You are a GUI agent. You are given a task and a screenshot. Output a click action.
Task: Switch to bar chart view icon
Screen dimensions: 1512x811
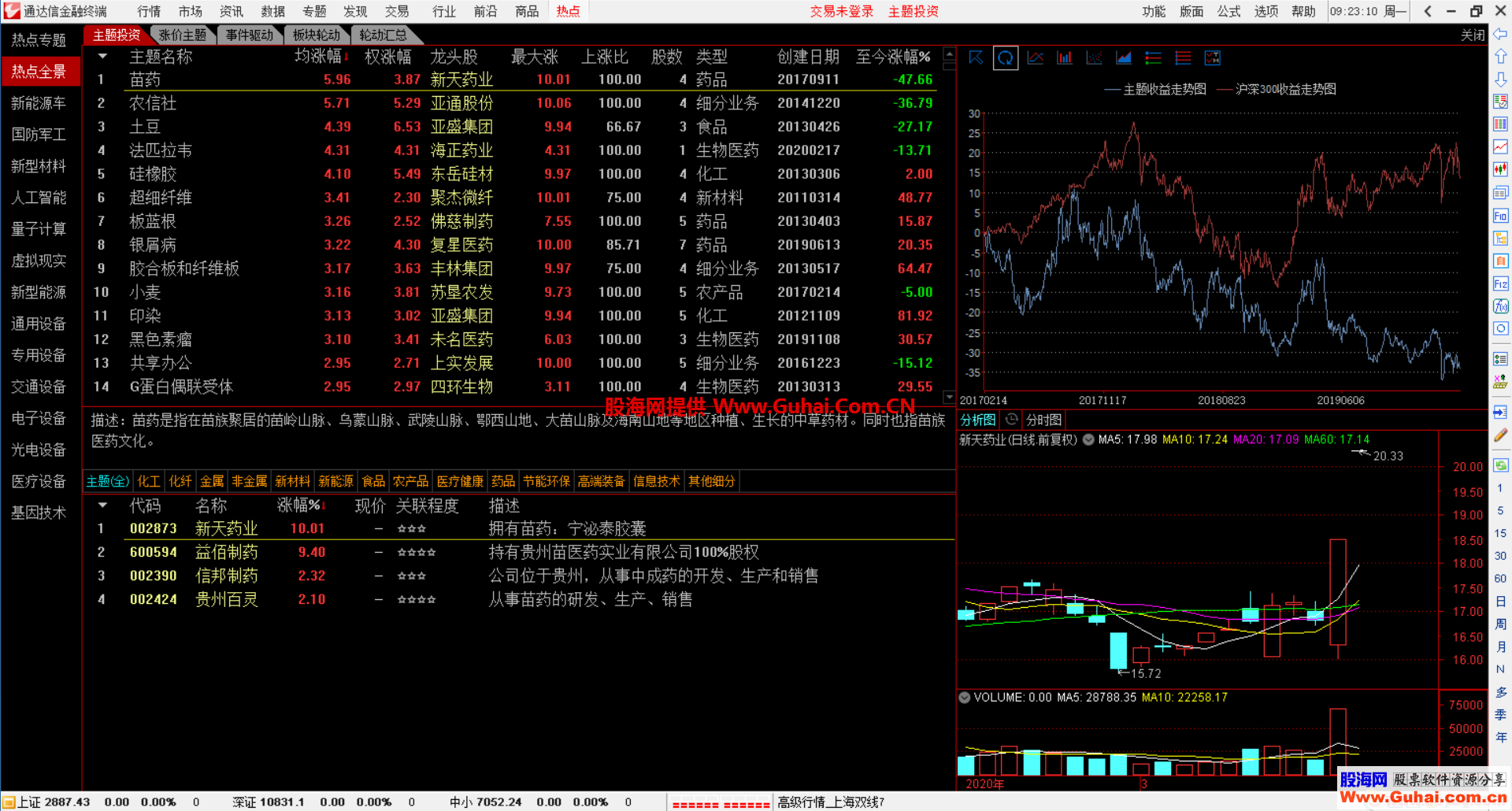tap(1065, 57)
